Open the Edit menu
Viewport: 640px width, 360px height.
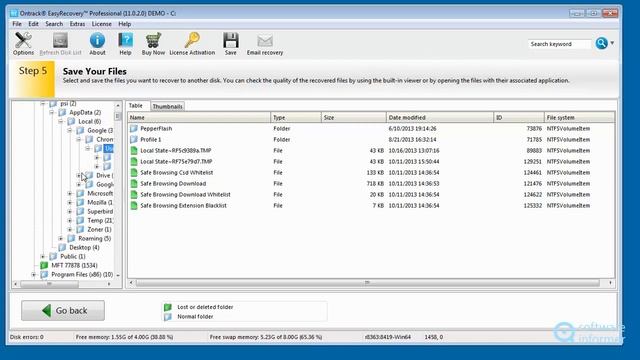[x=33, y=24]
